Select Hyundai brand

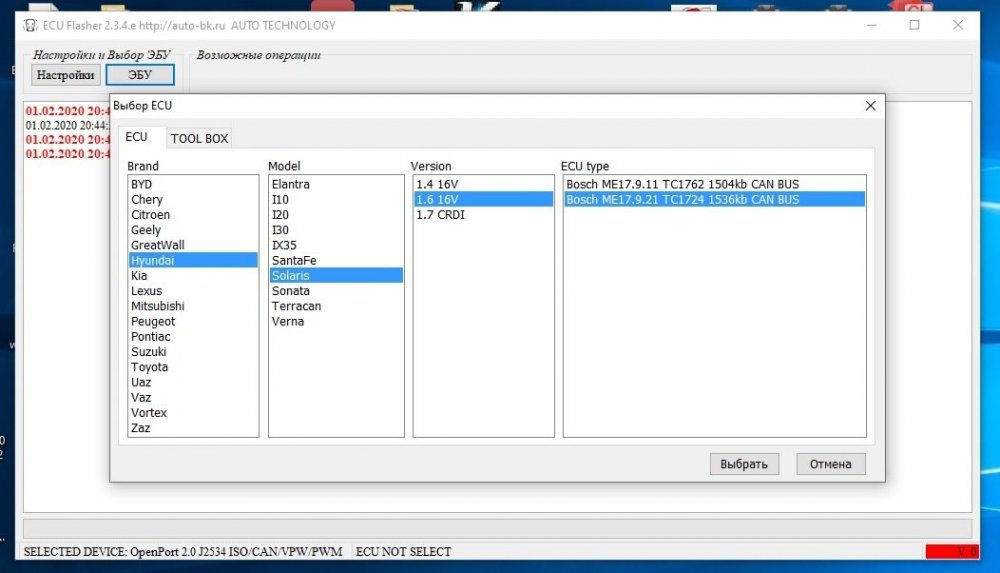click(x=193, y=260)
